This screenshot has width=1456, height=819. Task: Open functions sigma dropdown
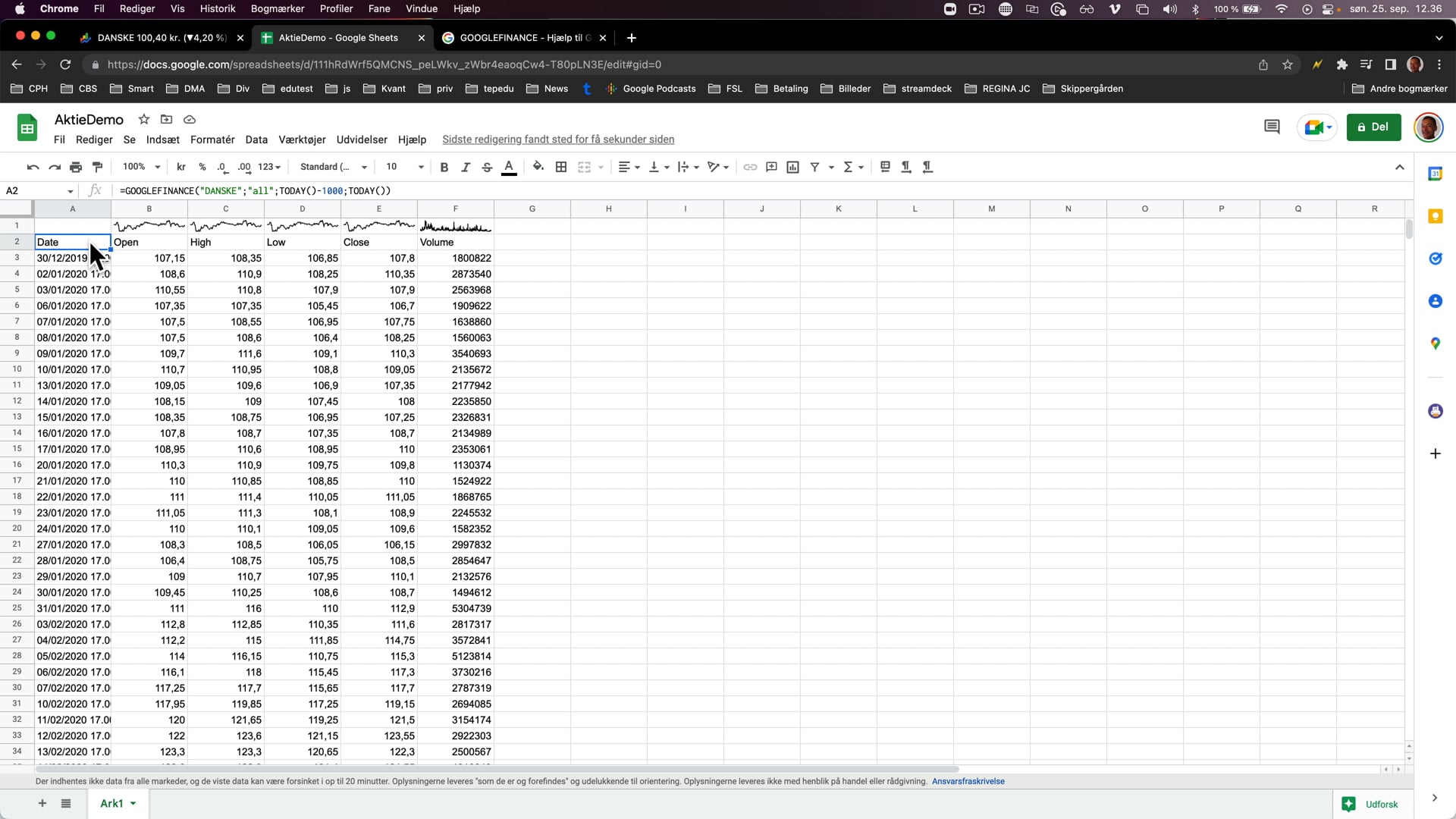click(x=853, y=167)
